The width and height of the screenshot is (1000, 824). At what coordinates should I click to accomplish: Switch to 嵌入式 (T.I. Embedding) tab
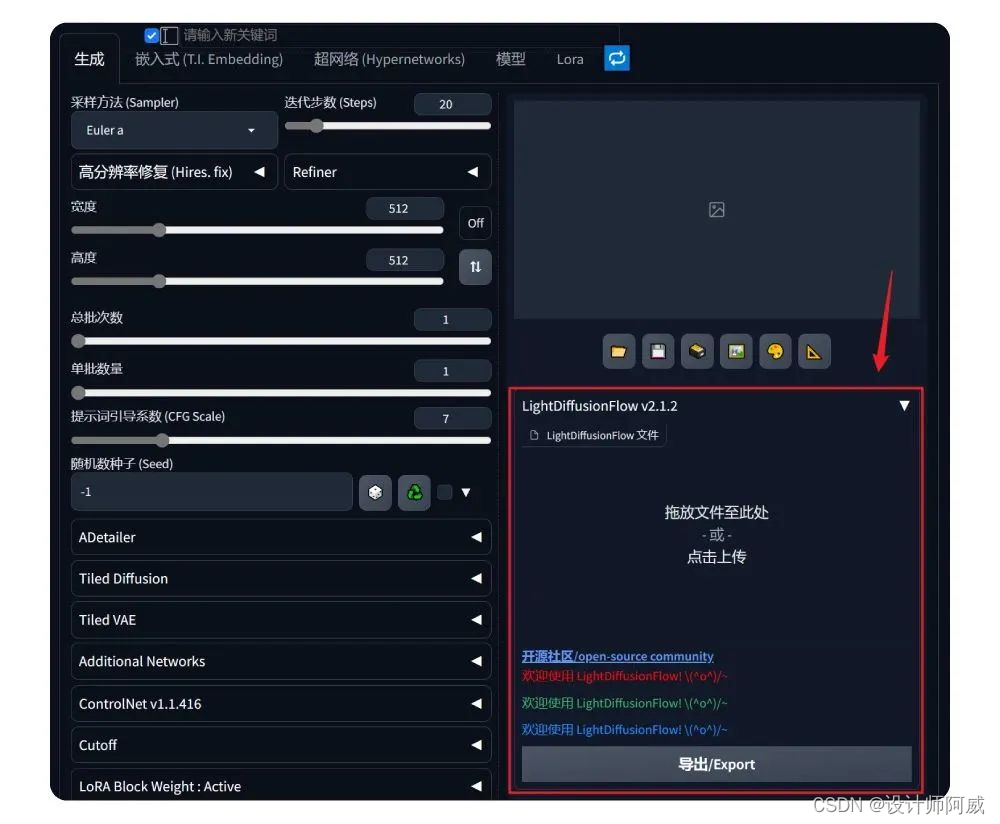209,59
